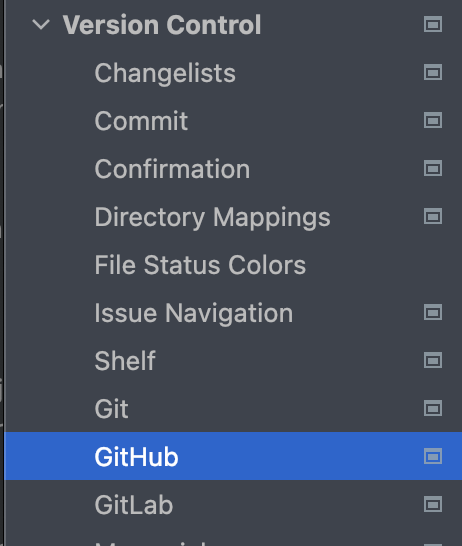Click project-level icon beside Changelists
Image resolution: width=462 pixels, height=546 pixels.
433,72
